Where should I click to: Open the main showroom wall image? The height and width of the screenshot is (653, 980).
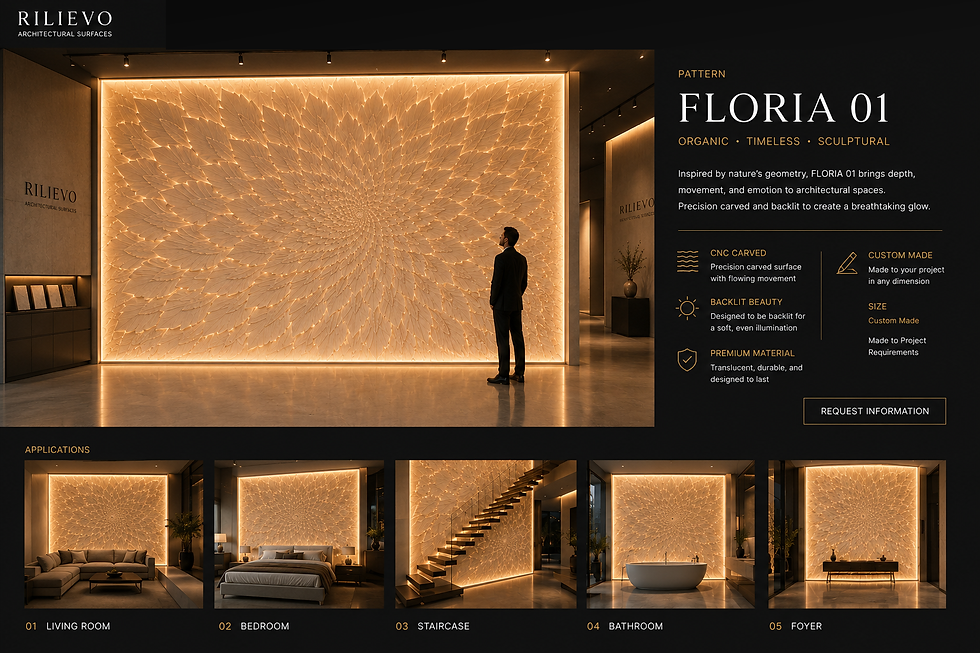327,238
